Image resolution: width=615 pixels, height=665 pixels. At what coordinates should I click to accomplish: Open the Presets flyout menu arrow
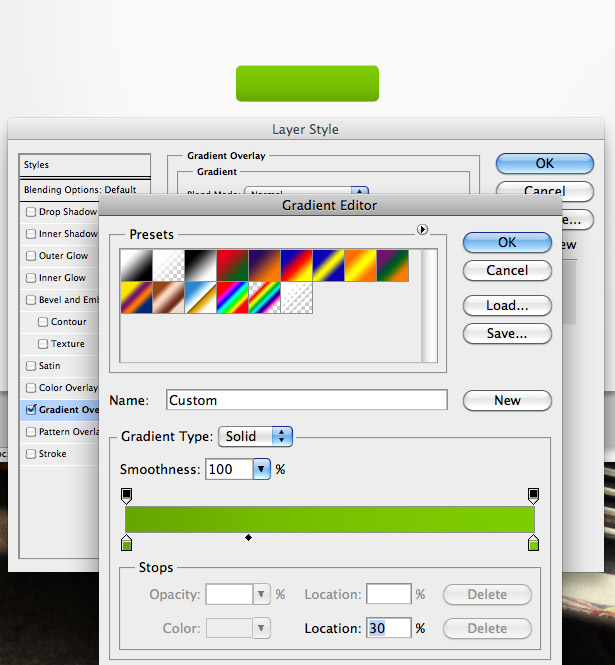pyautogui.click(x=422, y=229)
